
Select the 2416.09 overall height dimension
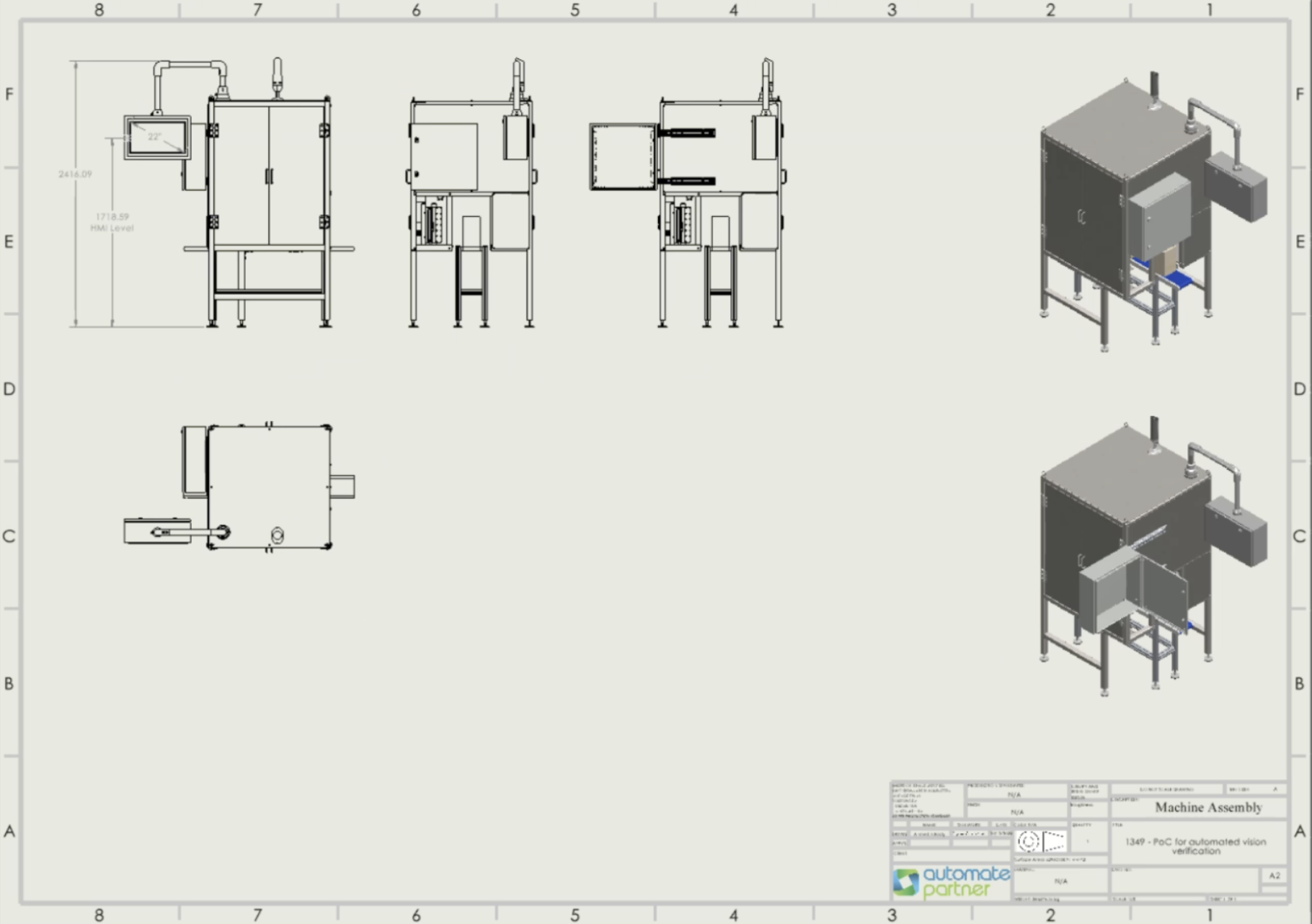(x=75, y=174)
